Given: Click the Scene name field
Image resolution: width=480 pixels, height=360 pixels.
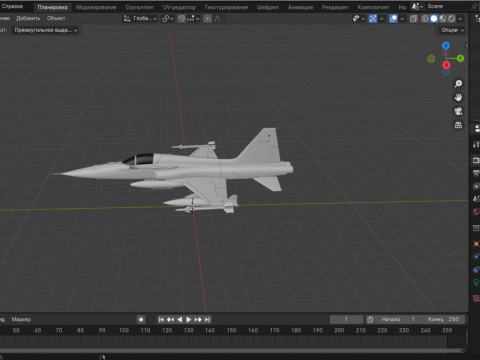Looking at the screenshot, I should pos(447,6).
